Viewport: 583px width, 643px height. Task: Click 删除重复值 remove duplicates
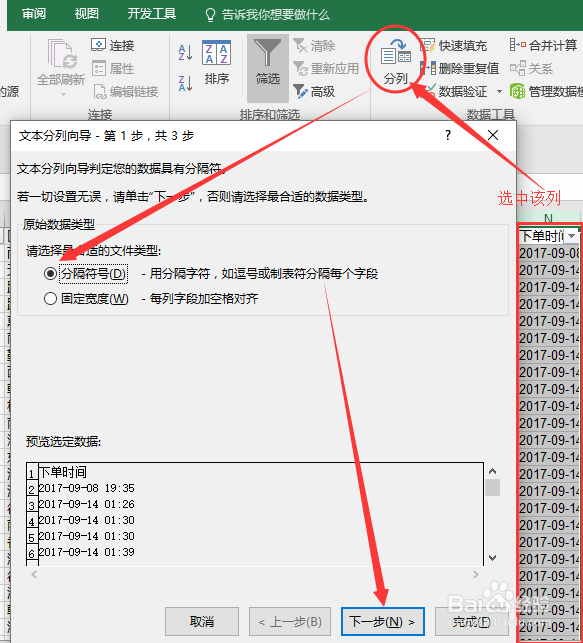click(x=460, y=68)
